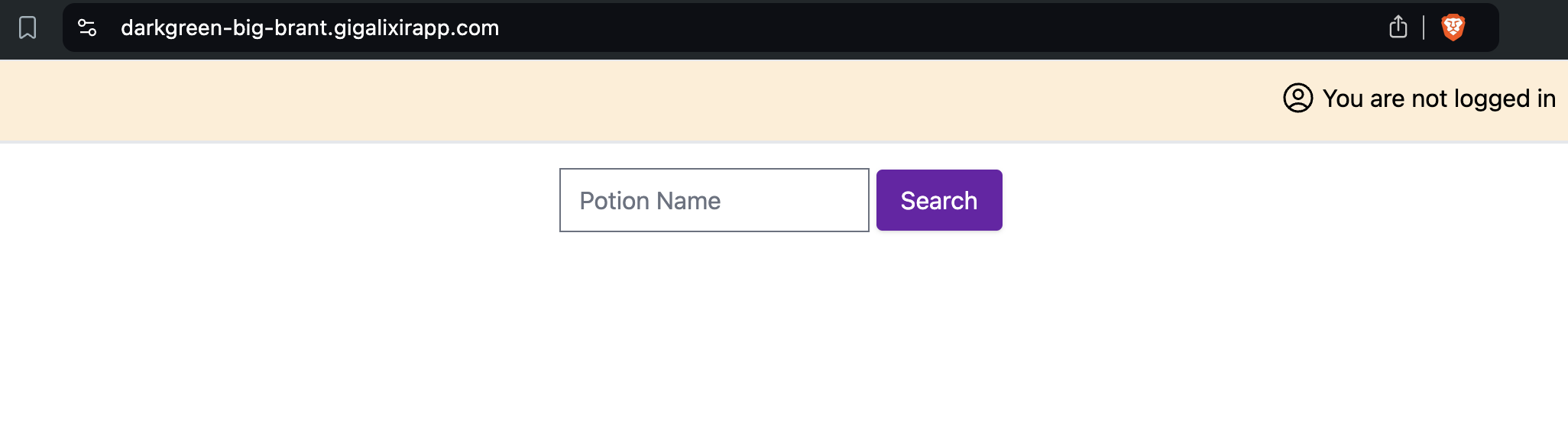The width and height of the screenshot is (1568, 443).
Task: Click empty space inside the address bar
Action: (x=917, y=27)
